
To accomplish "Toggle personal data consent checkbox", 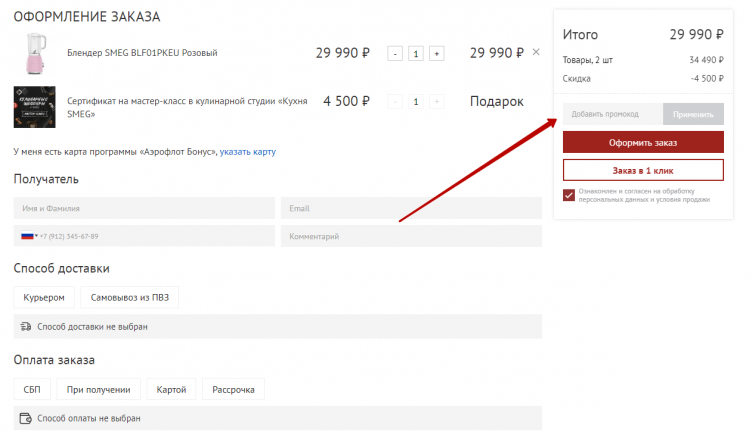I will (569, 195).
